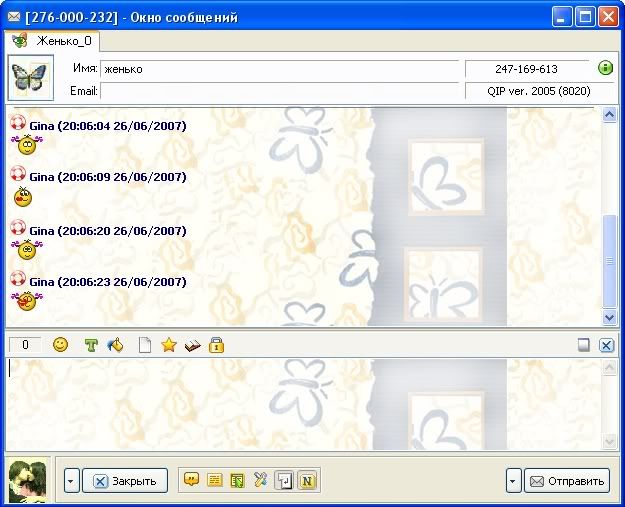Click the own avatar photo at bottom left
Image resolution: width=625 pixels, height=507 pixels.
point(28,481)
